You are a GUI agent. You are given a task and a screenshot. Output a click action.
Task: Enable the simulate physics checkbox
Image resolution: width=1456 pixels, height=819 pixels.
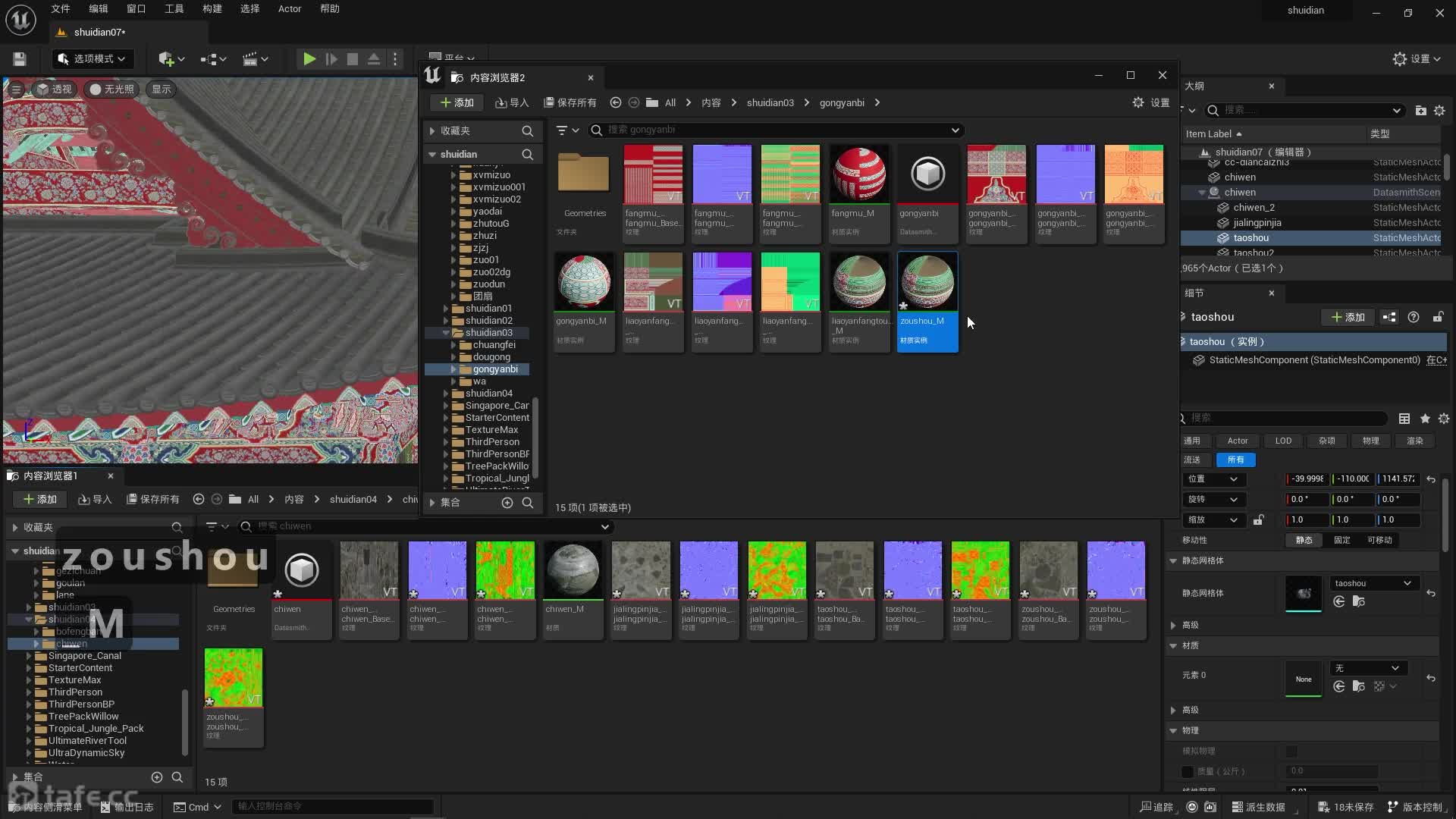pyautogui.click(x=1291, y=752)
